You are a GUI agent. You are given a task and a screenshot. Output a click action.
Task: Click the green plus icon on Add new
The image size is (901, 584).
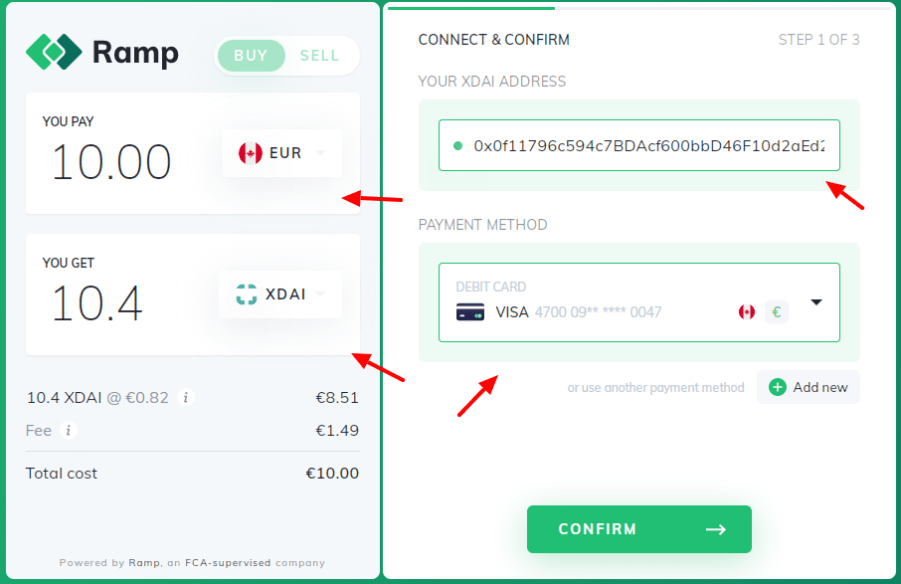[x=777, y=387]
